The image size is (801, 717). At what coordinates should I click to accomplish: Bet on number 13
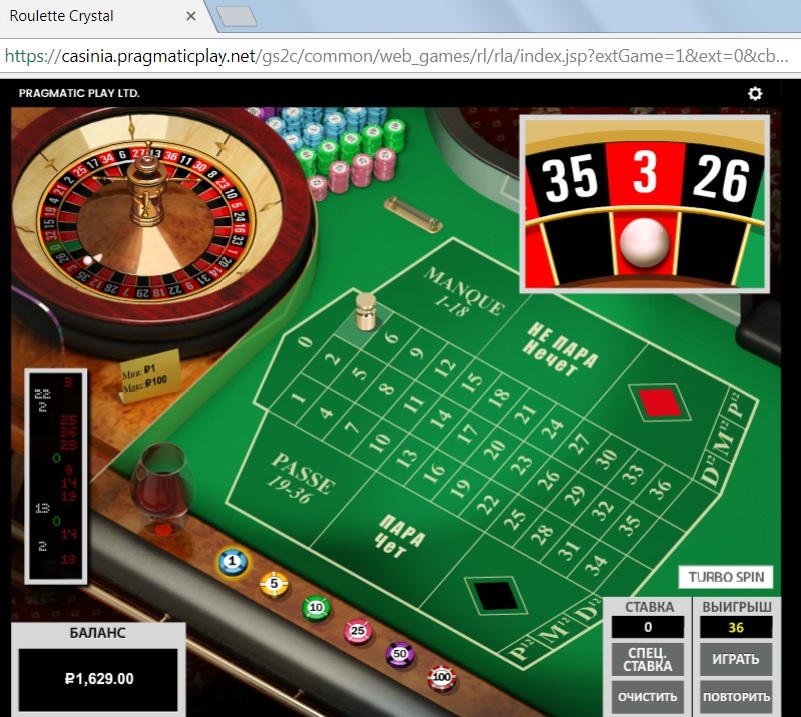[x=407, y=458]
